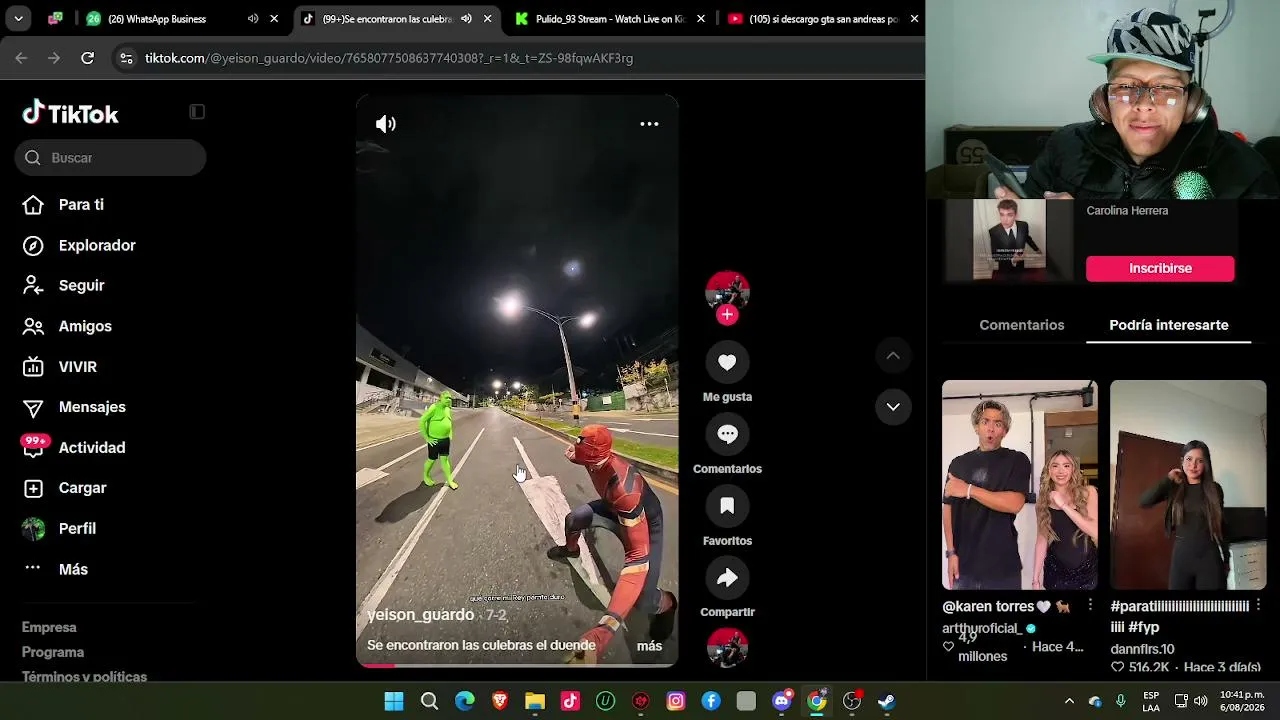The height and width of the screenshot is (720, 1280).
Task: Open the Programa footer link
Action: [x=53, y=652]
